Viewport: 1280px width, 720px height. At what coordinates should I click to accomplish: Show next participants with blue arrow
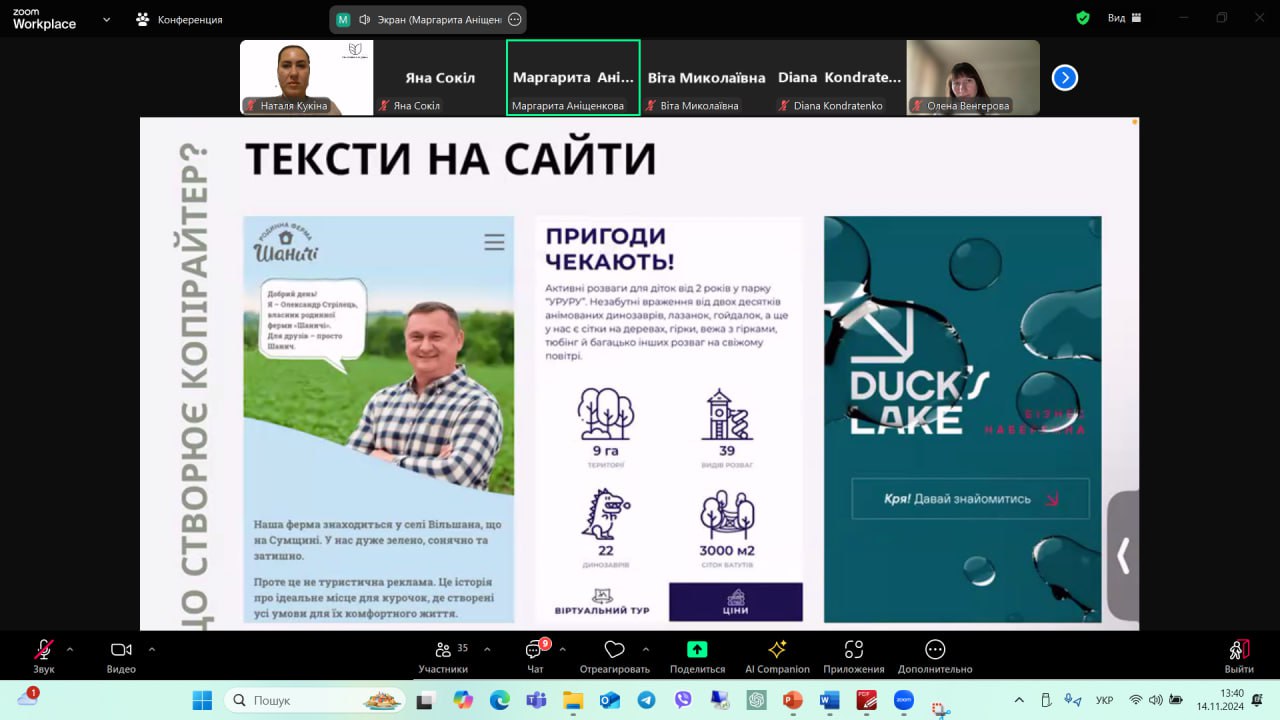[x=1065, y=77]
